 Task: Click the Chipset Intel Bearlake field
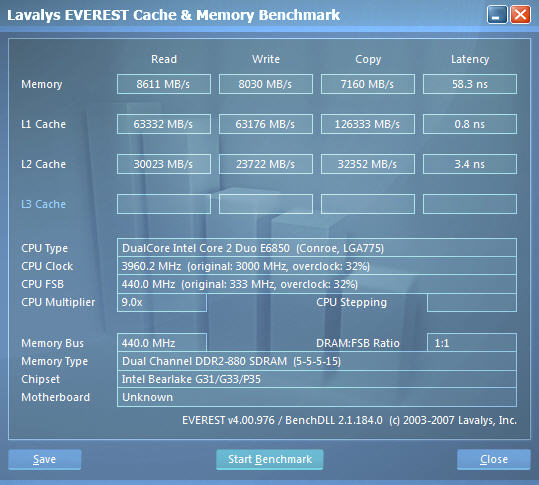click(317, 379)
